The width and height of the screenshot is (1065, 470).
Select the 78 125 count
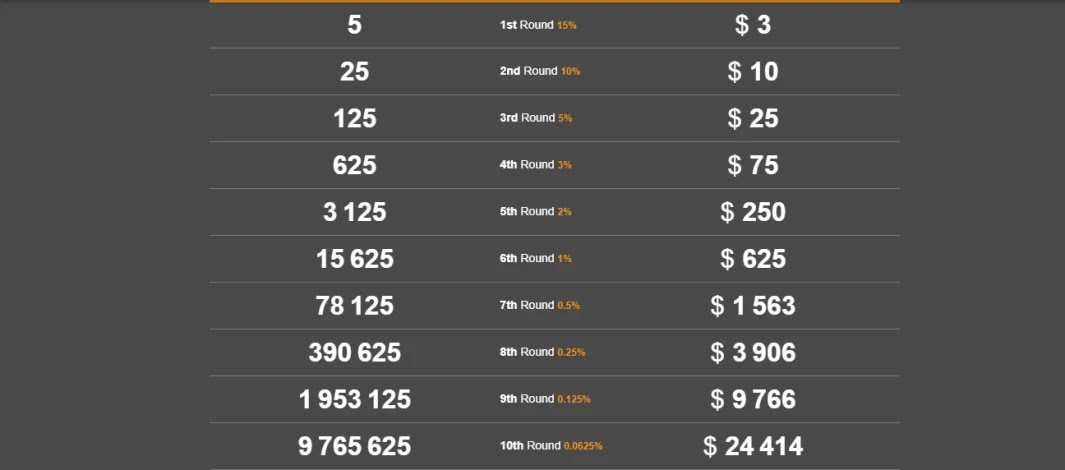(355, 306)
